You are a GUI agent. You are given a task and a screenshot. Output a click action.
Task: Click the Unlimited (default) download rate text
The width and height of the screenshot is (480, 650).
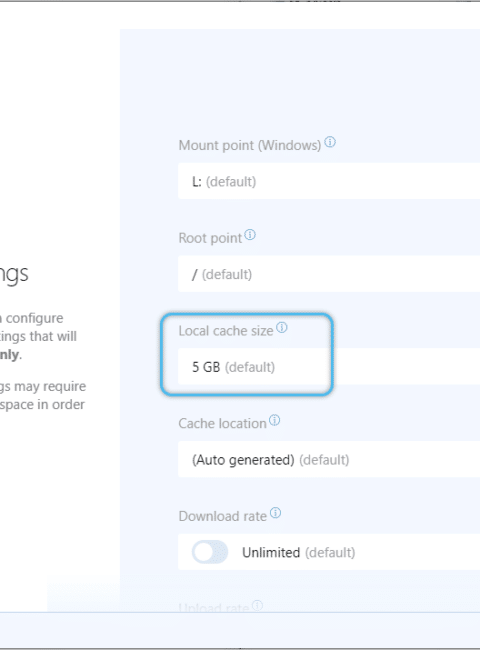(298, 553)
